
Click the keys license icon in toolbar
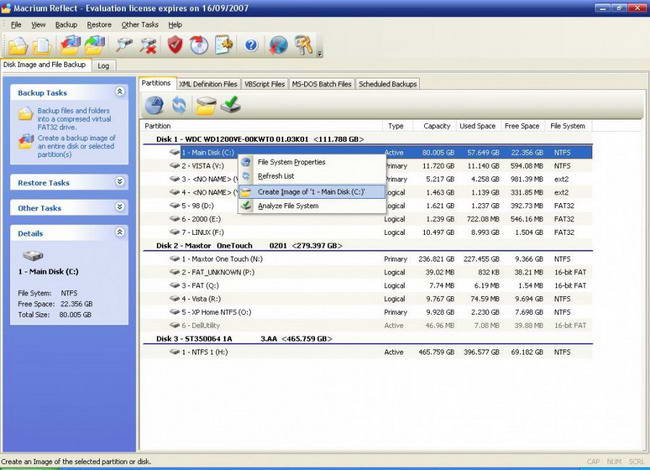pos(305,45)
